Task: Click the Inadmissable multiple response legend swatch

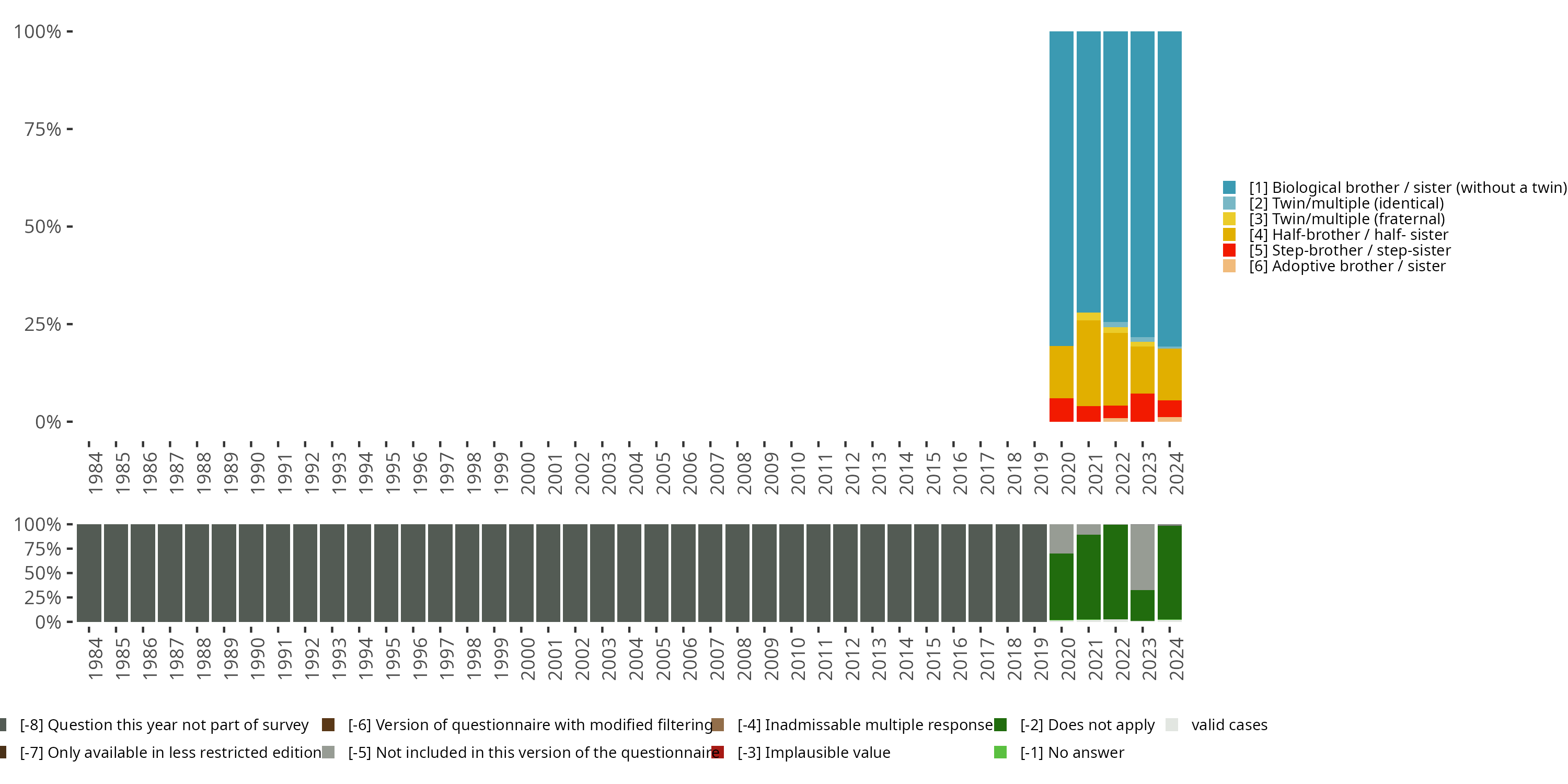Action: tap(718, 725)
